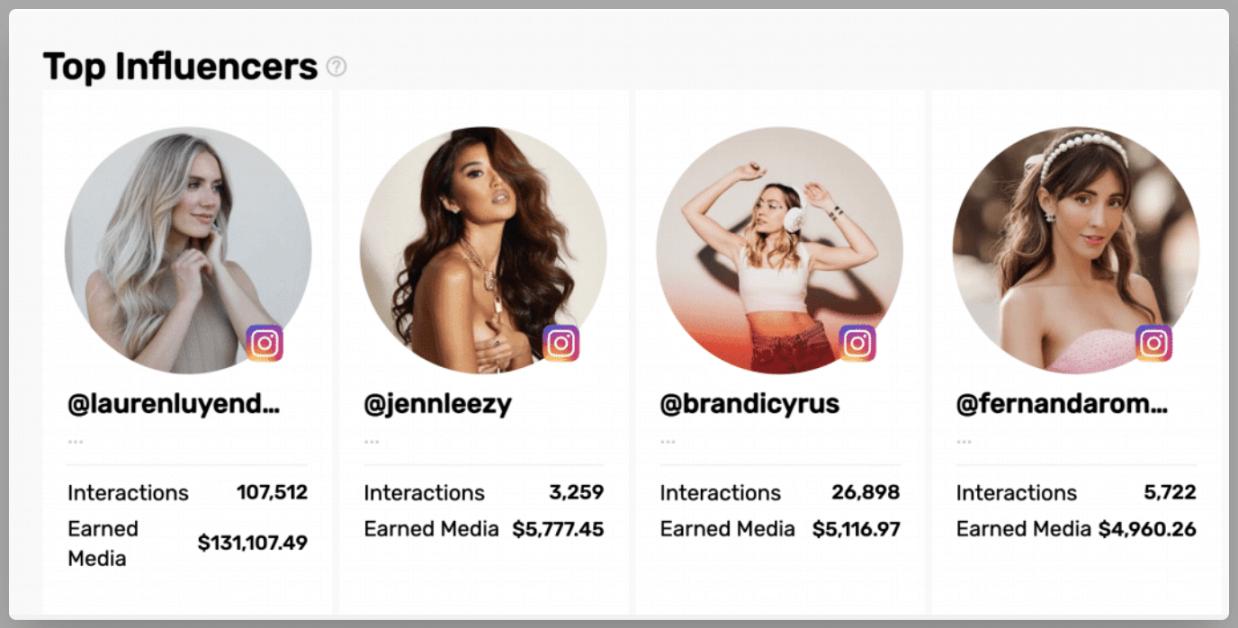
Task: Click the ellipsis under @brandicyrus username
Action: pos(668,441)
